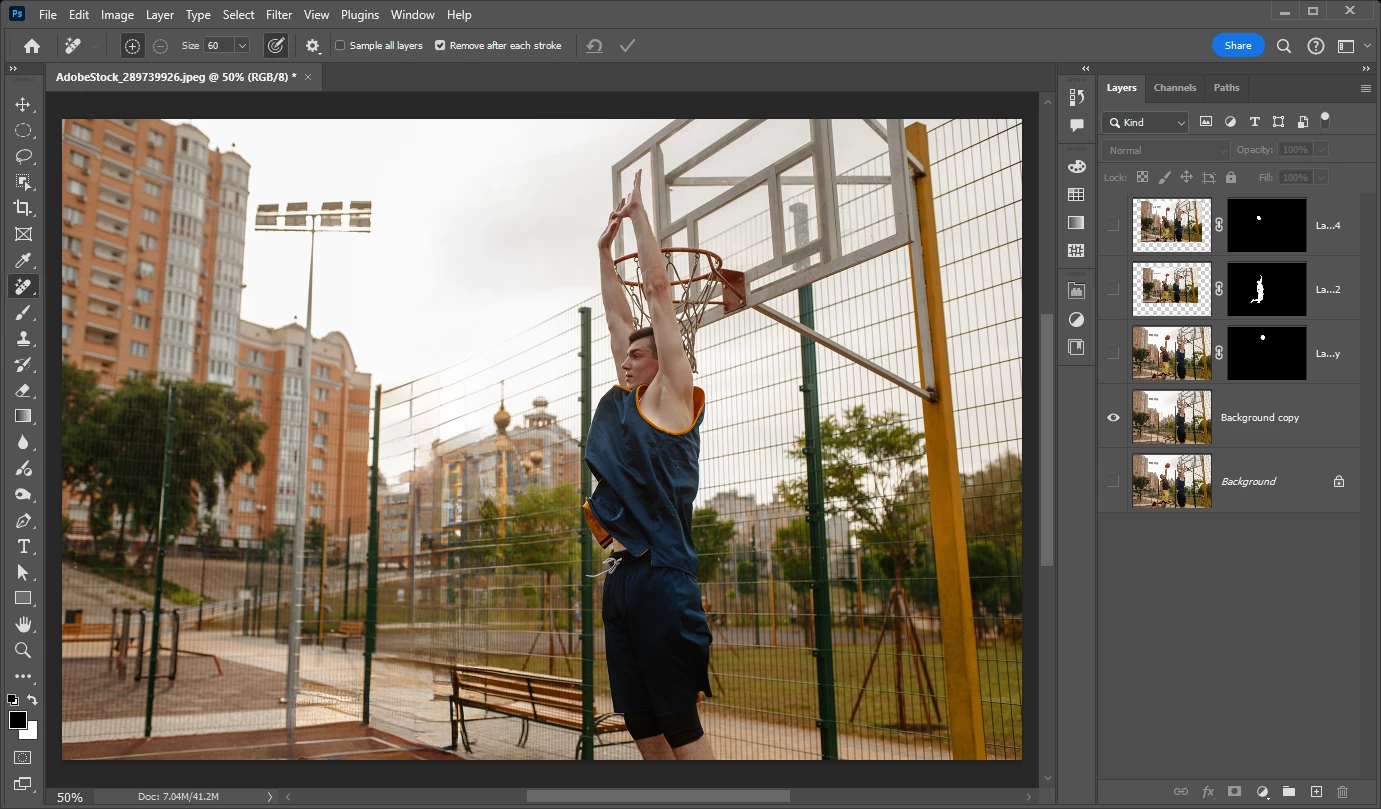Select the Path Selection tool
1381x809 pixels.
[22, 573]
